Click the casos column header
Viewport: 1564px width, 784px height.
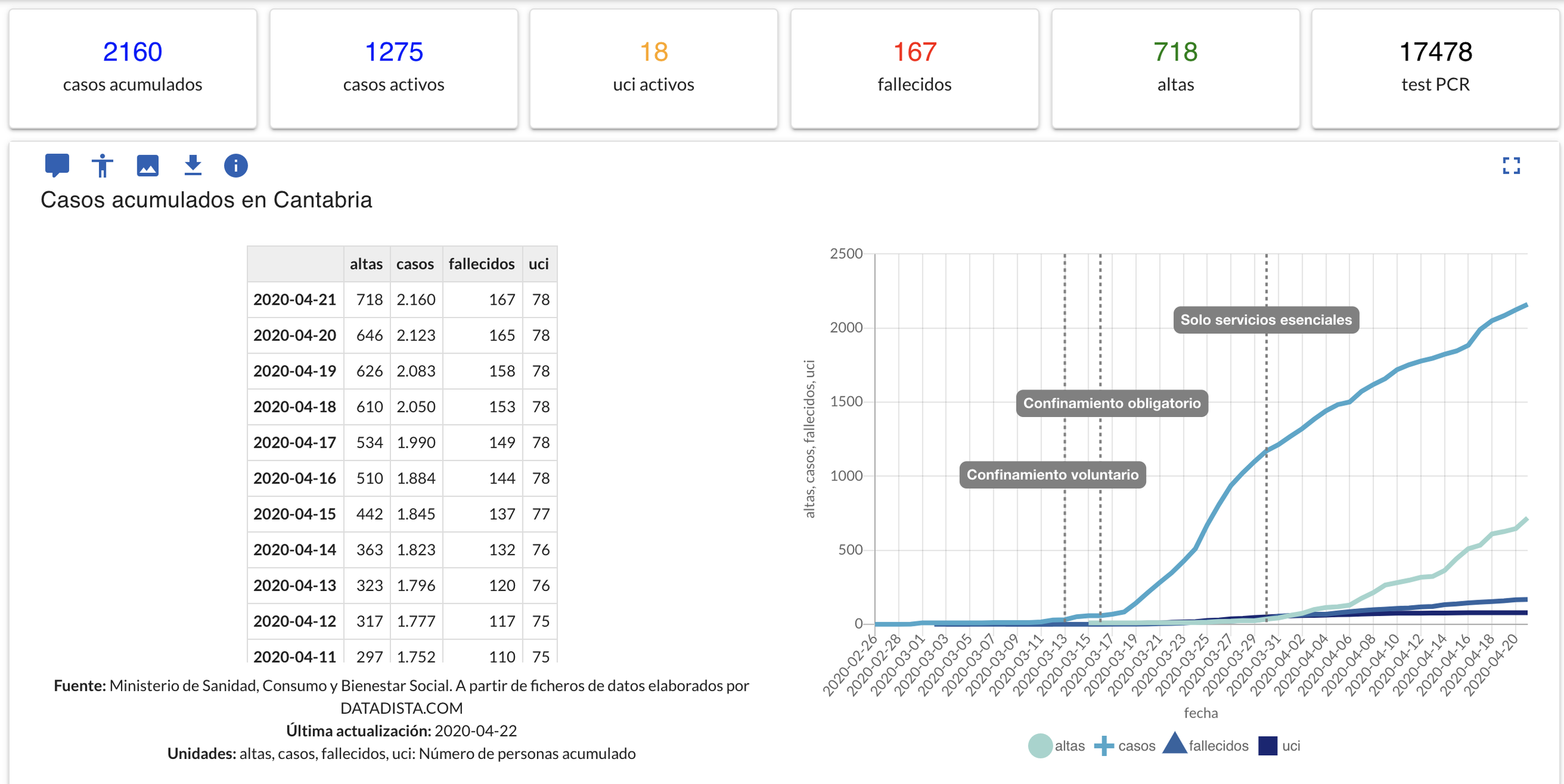(415, 264)
